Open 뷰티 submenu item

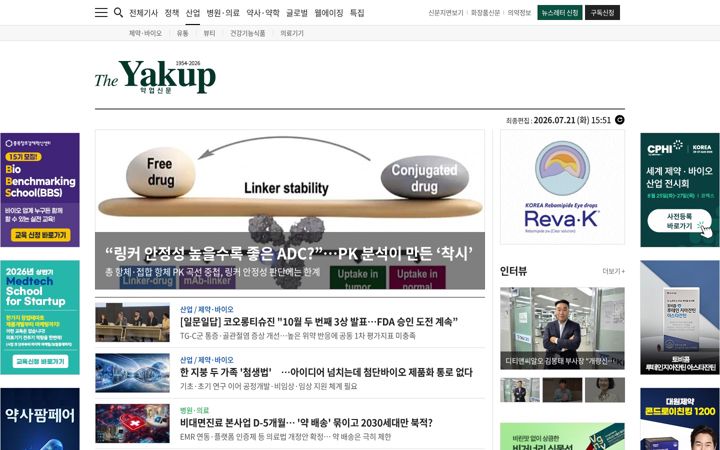[209, 33]
